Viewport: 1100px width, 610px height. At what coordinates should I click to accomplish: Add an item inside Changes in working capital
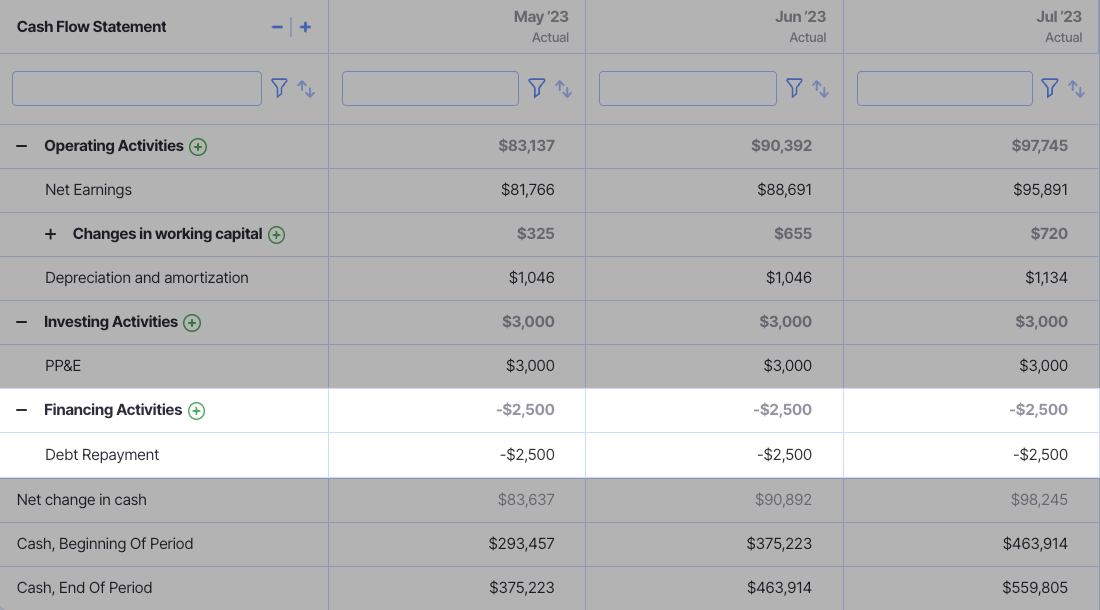[276, 234]
